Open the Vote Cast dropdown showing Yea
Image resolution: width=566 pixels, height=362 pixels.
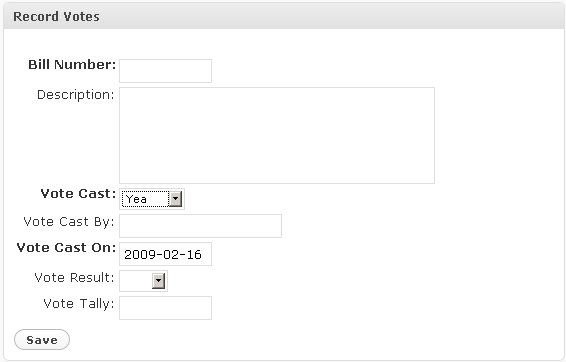(x=152, y=199)
